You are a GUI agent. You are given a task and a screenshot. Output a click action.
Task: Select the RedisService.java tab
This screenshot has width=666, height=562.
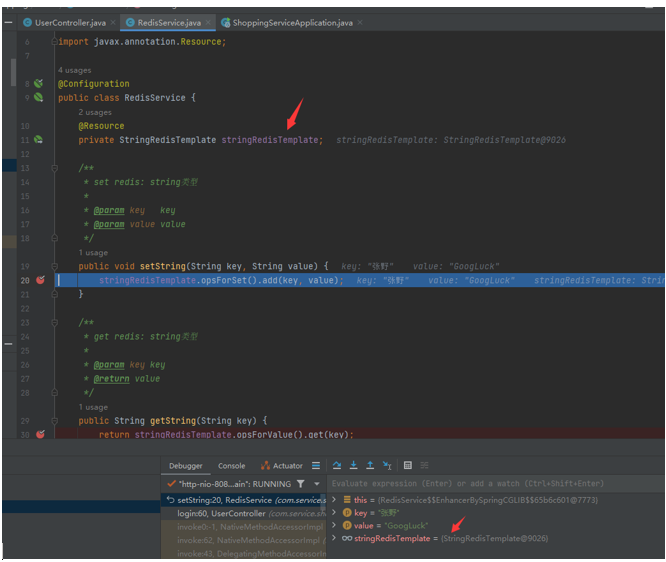[168, 23]
